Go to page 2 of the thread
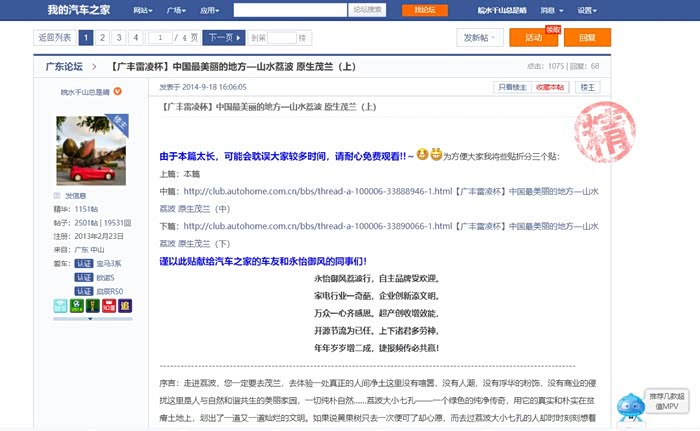This screenshot has height=431, width=700. point(103,38)
